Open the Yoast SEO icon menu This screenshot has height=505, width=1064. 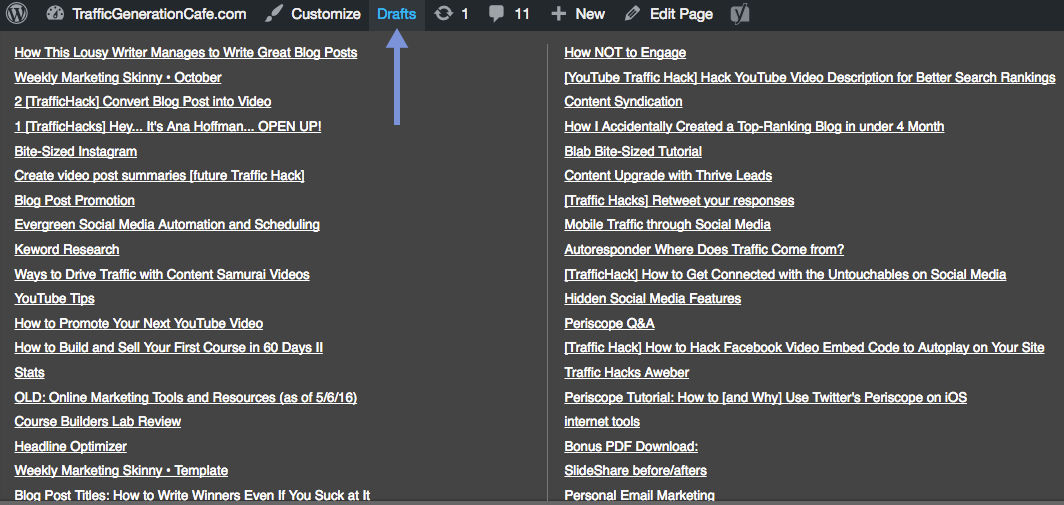point(740,14)
